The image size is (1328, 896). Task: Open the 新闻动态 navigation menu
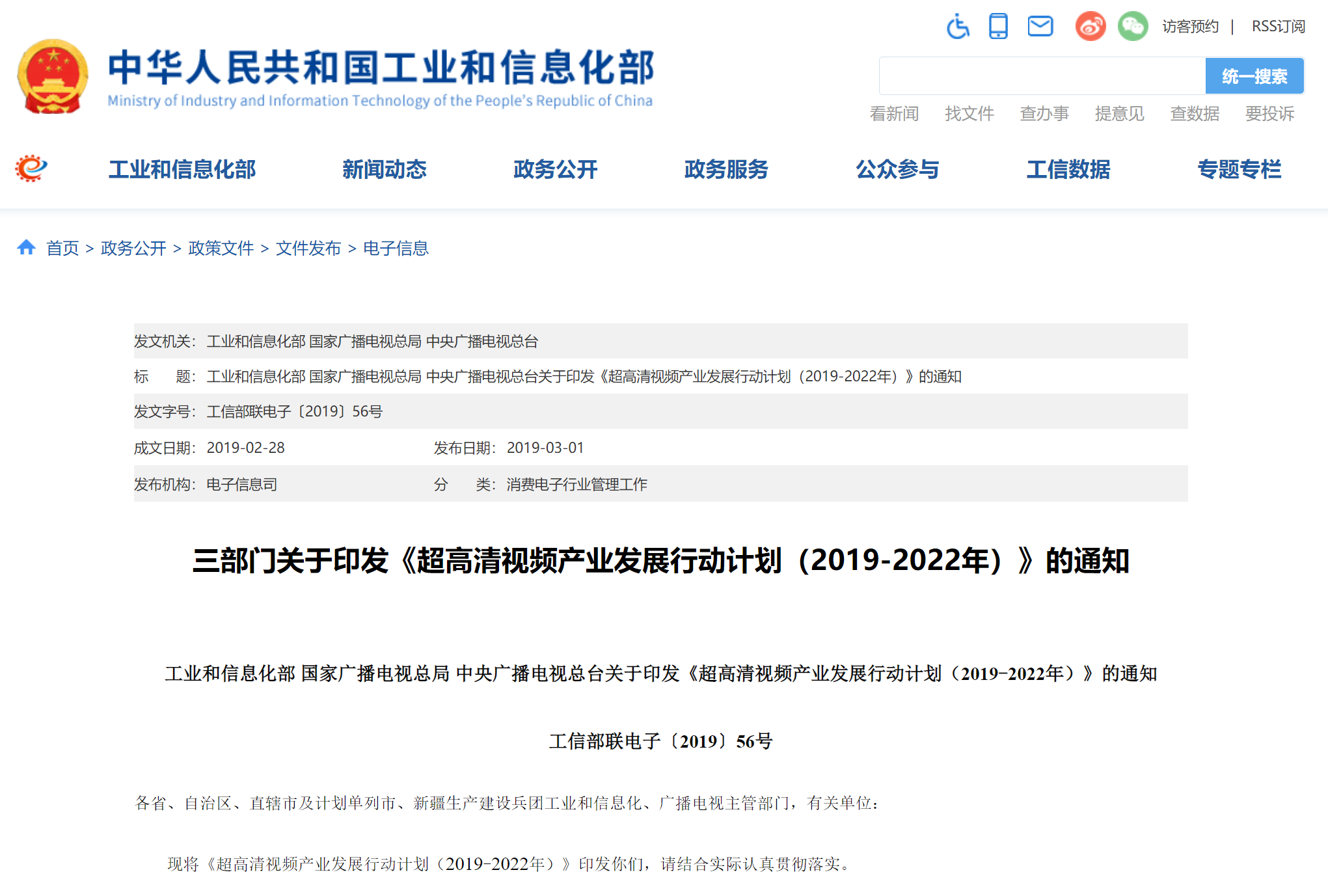(x=384, y=169)
